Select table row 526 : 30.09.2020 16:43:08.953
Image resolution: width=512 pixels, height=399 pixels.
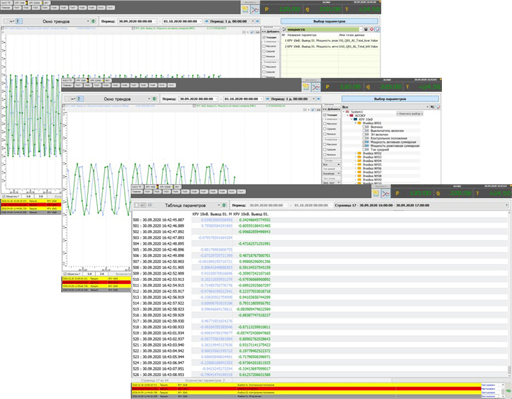[320, 375]
